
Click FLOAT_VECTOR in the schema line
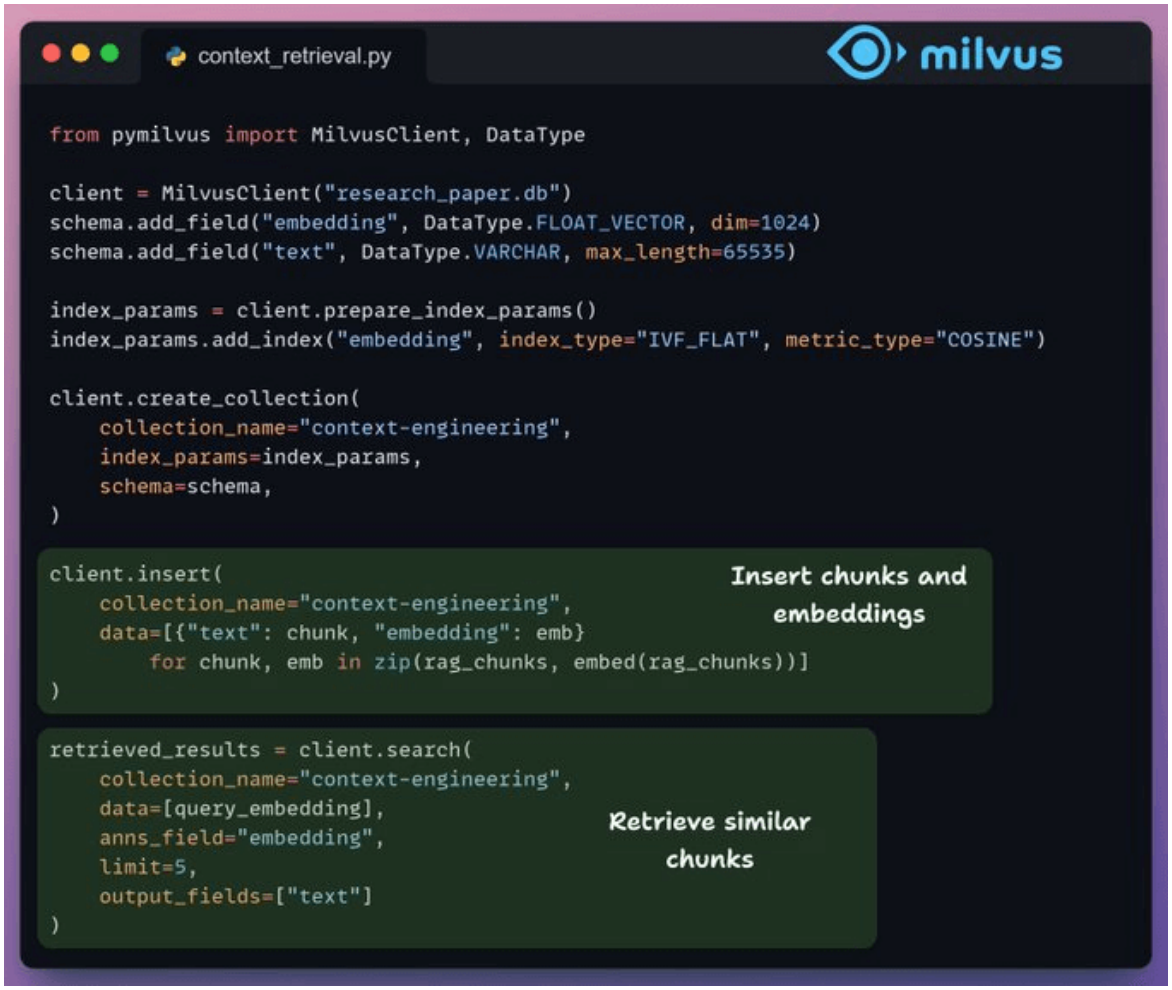tap(610, 223)
